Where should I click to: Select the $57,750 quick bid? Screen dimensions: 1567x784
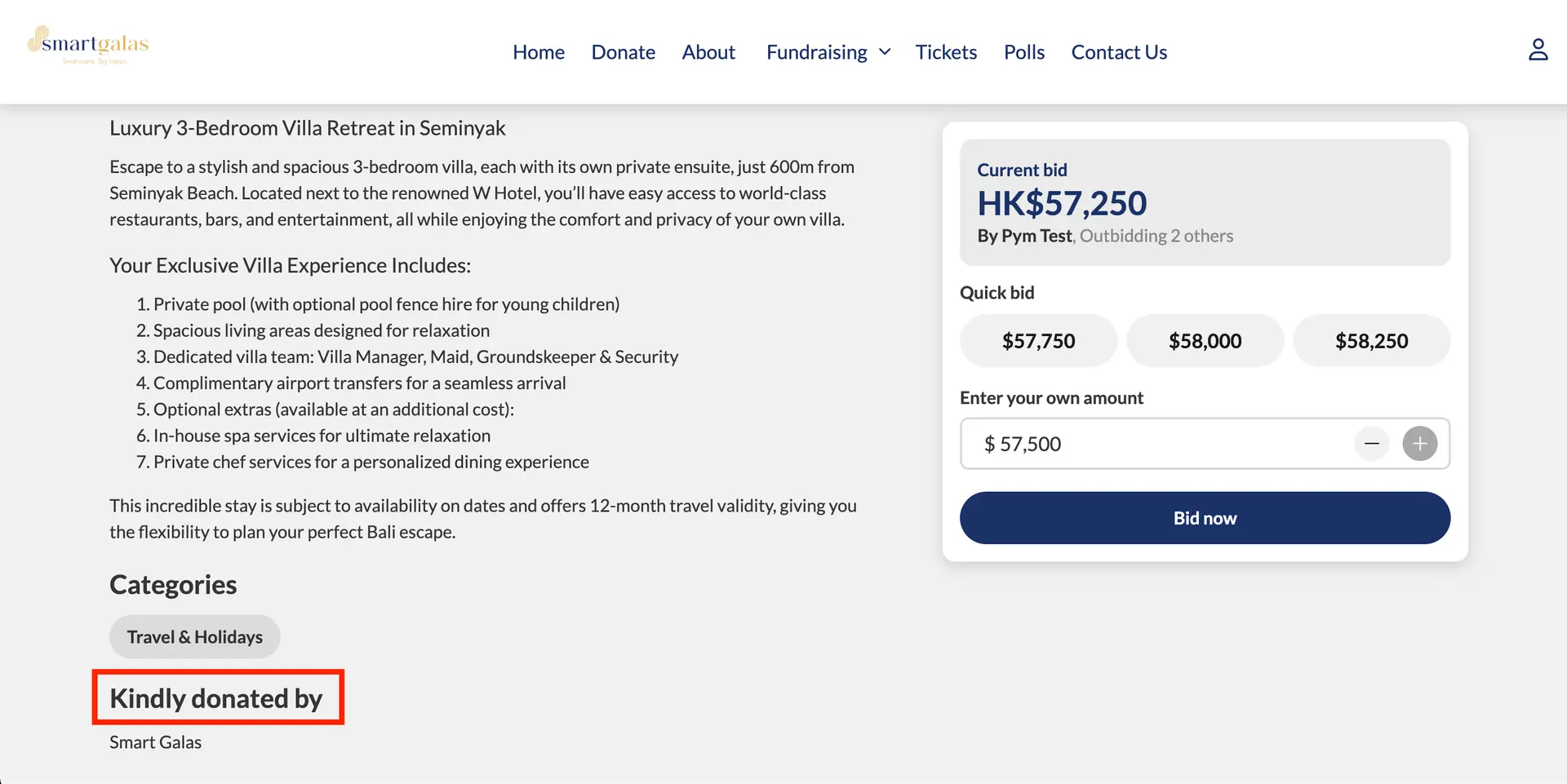(x=1038, y=341)
